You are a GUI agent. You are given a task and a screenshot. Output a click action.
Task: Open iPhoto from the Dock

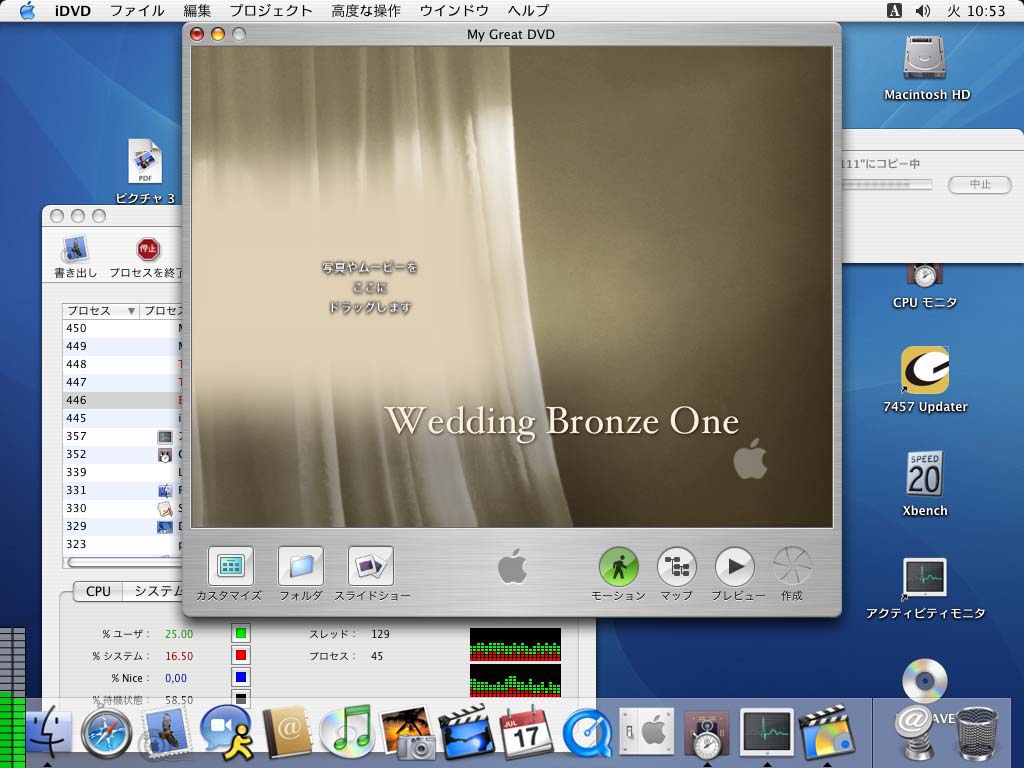tap(408, 733)
